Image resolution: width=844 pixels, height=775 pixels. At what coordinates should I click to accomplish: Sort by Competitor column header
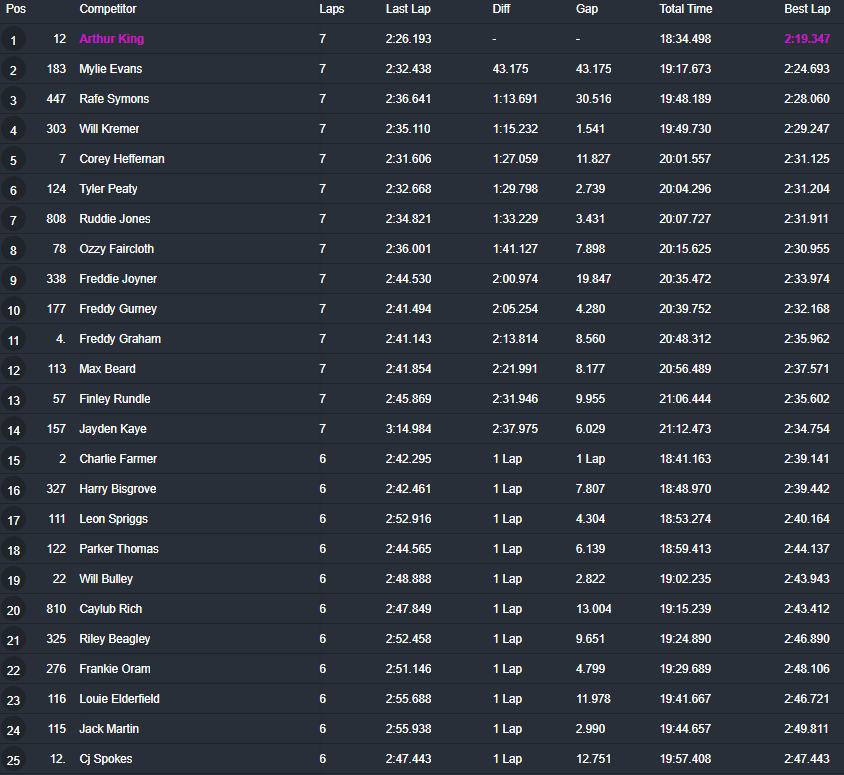(x=108, y=9)
